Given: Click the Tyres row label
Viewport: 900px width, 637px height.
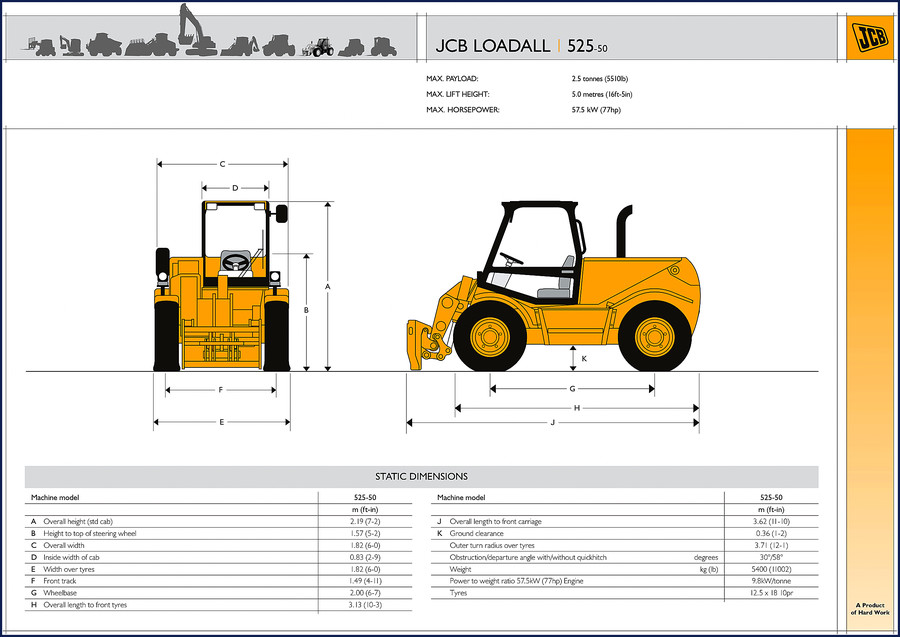Looking at the screenshot, I should pos(458,593).
